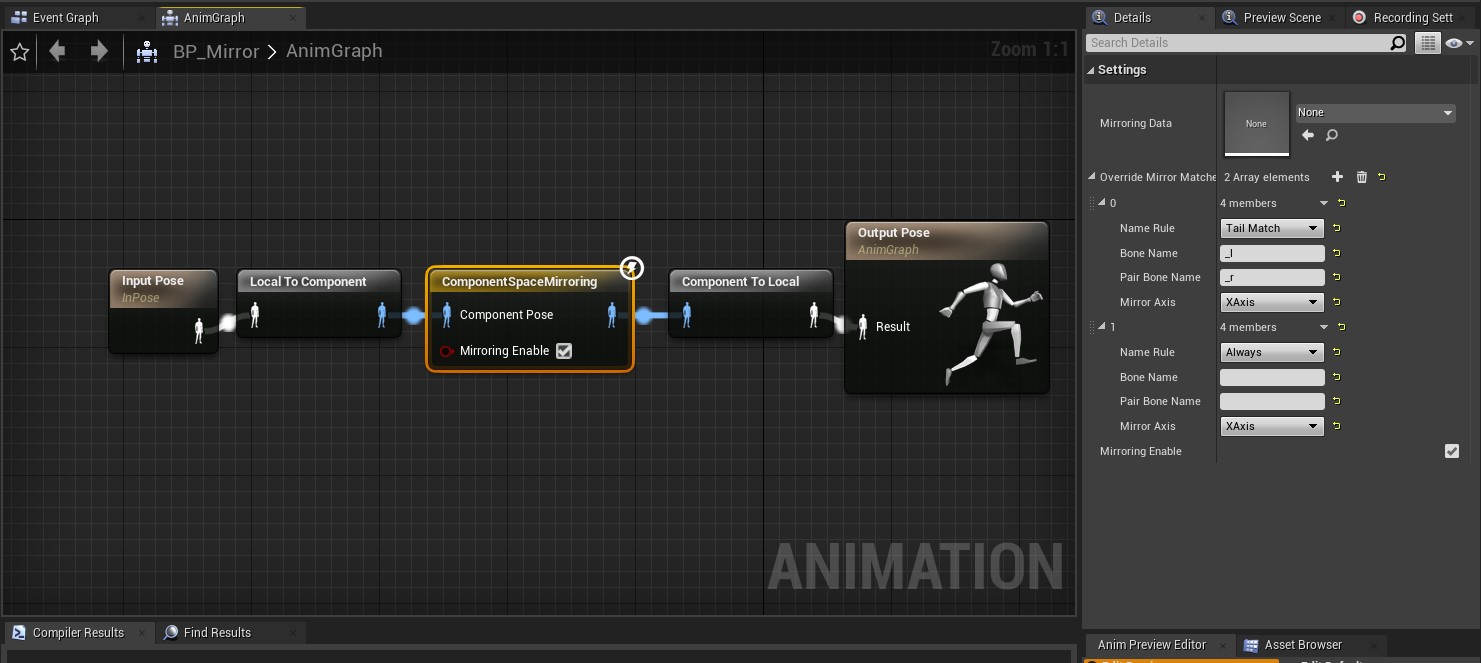Click AnimGraph breadcrumb link
The image size is (1481, 663).
coord(334,51)
